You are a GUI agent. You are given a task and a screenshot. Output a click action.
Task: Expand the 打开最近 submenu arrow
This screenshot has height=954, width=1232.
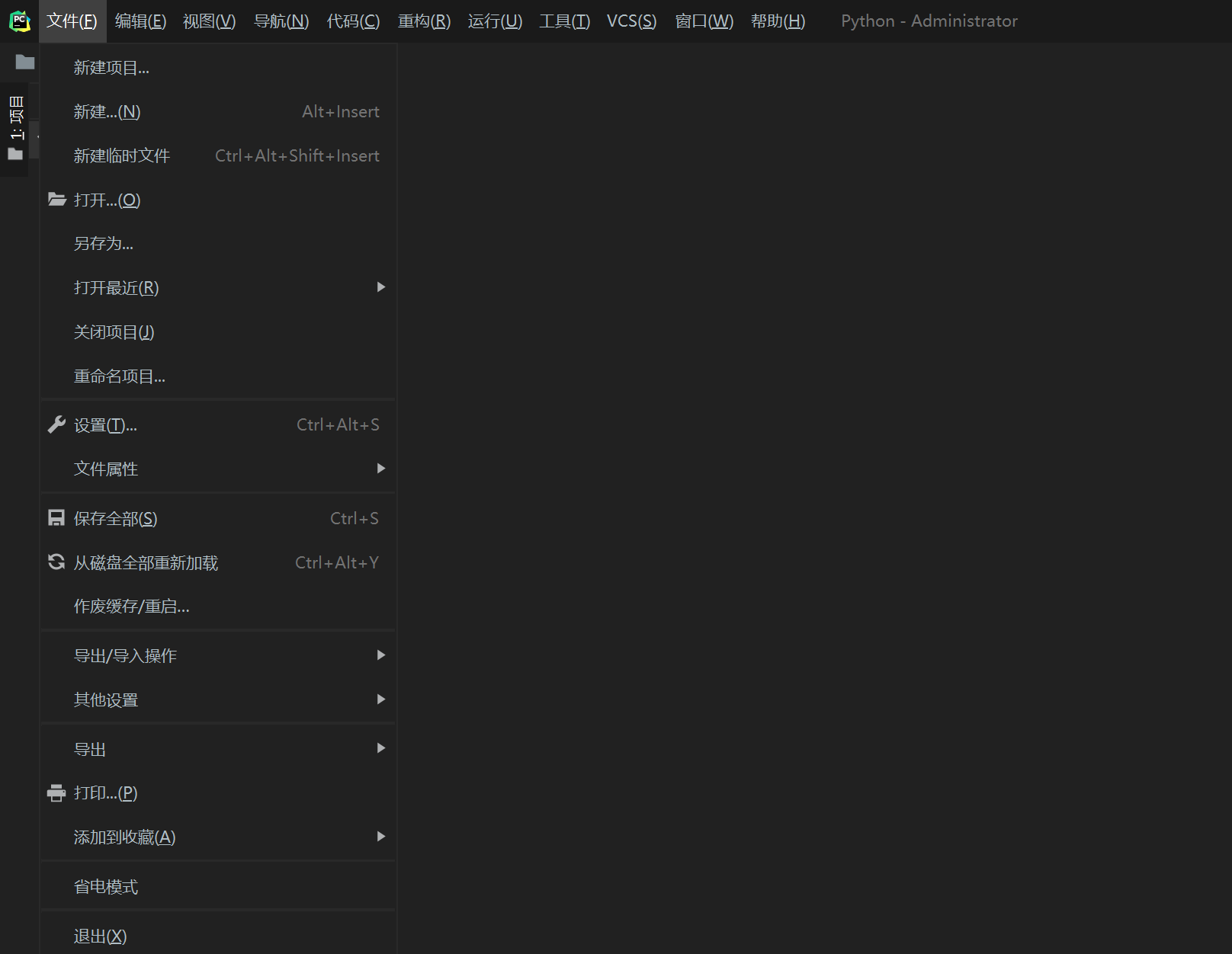pyautogui.click(x=381, y=287)
